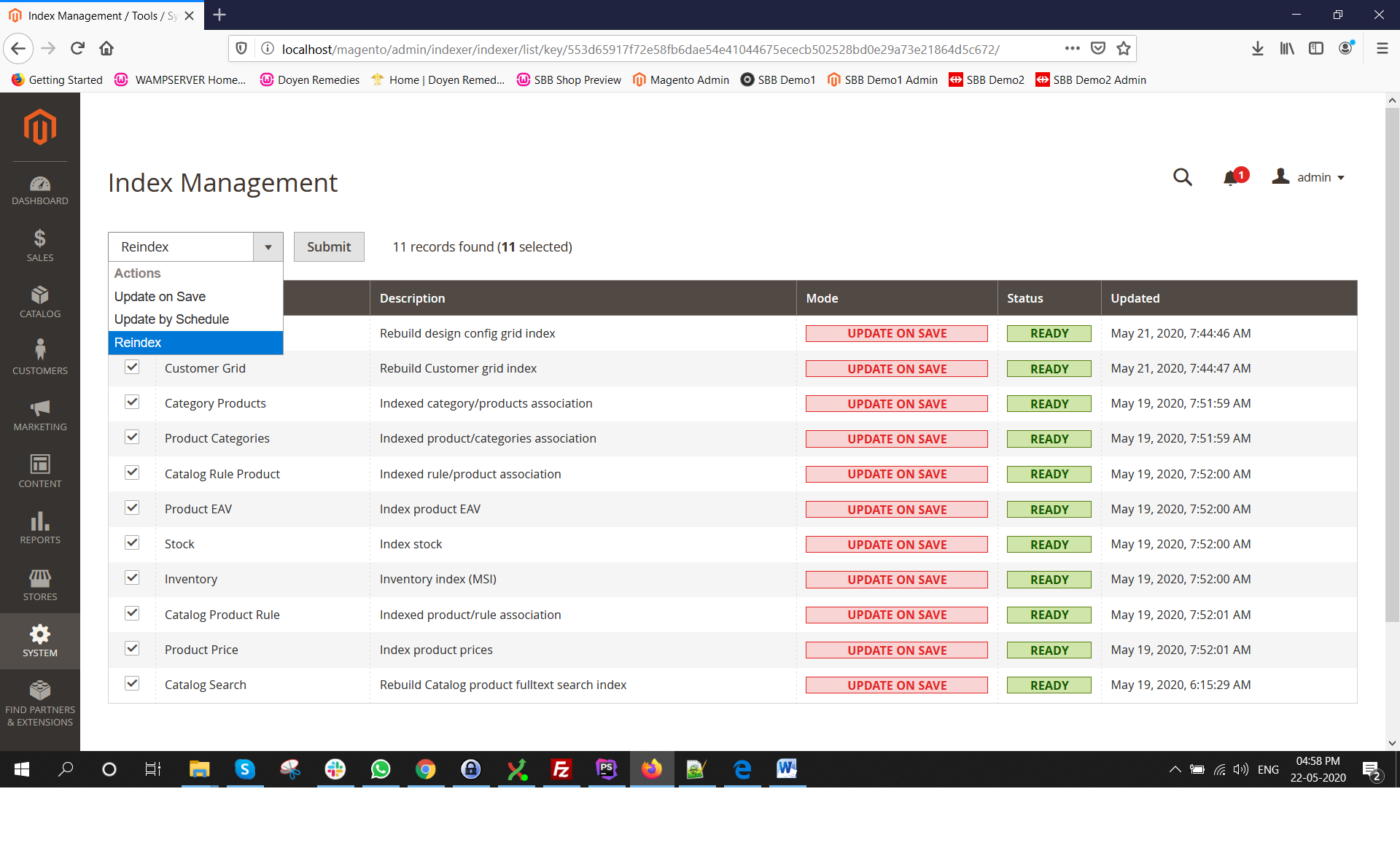This screenshot has height=848, width=1400.
Task: Uncheck the Customer Grid row checkbox
Action: click(132, 367)
